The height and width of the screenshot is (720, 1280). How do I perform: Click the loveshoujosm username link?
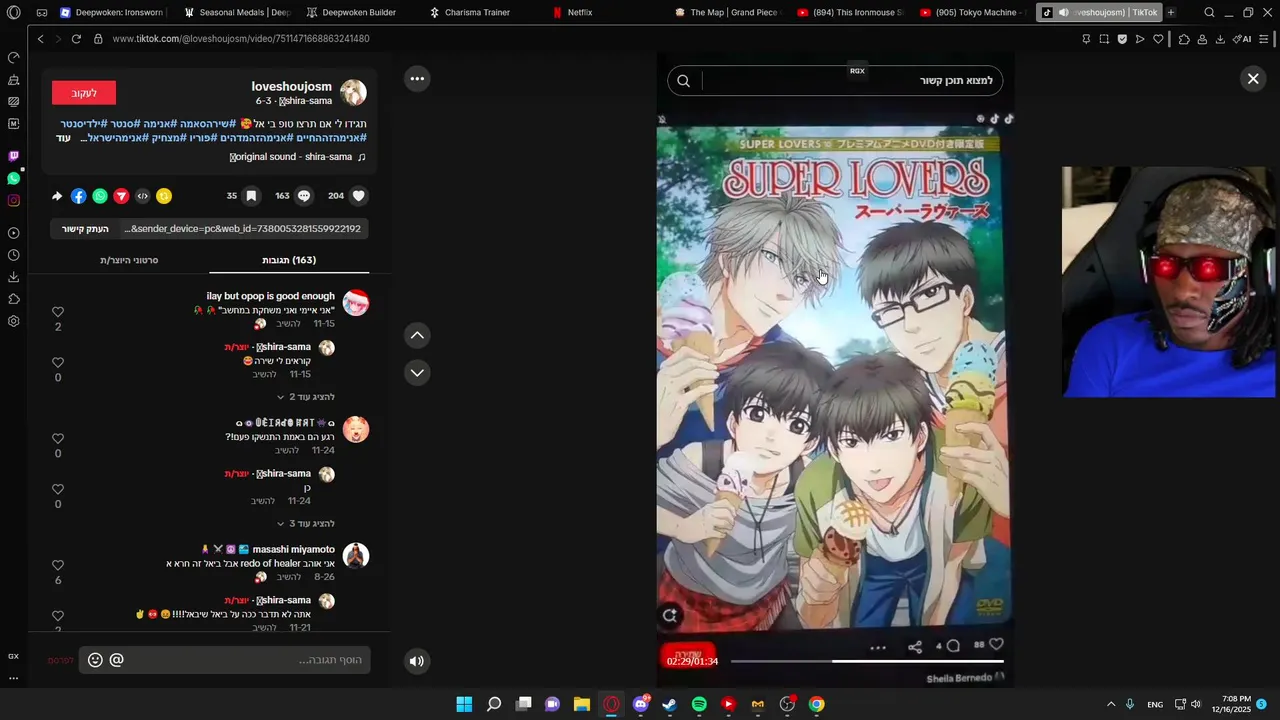click(291, 86)
